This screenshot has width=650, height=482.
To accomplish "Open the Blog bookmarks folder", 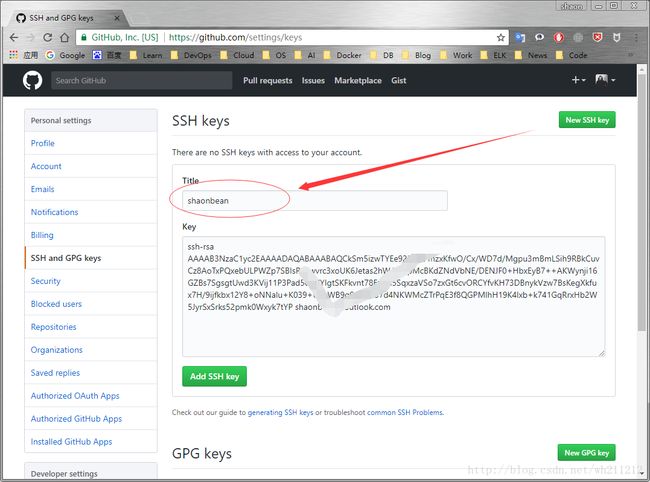I will click(x=416, y=55).
